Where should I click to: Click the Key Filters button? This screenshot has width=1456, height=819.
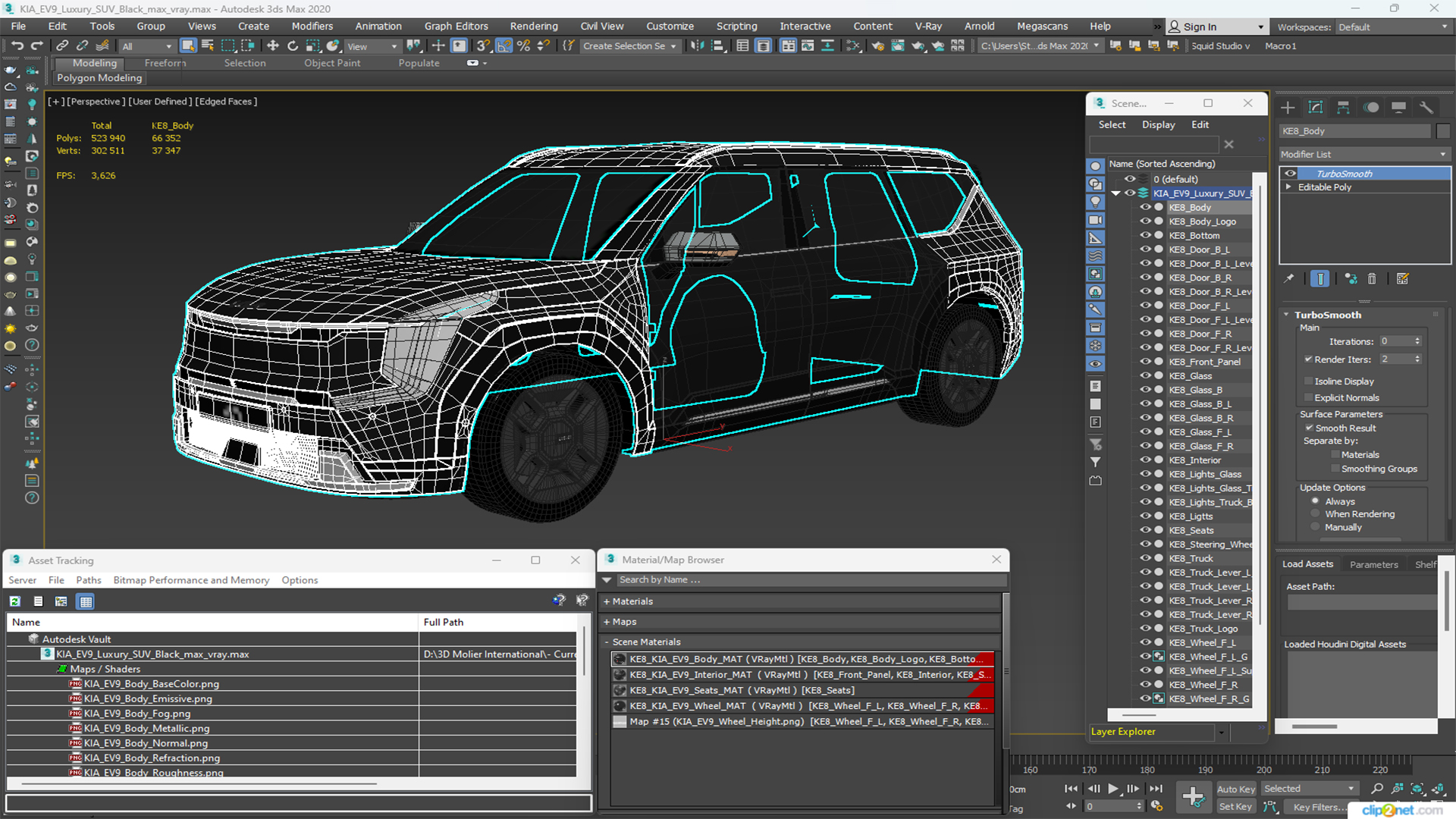1316,808
